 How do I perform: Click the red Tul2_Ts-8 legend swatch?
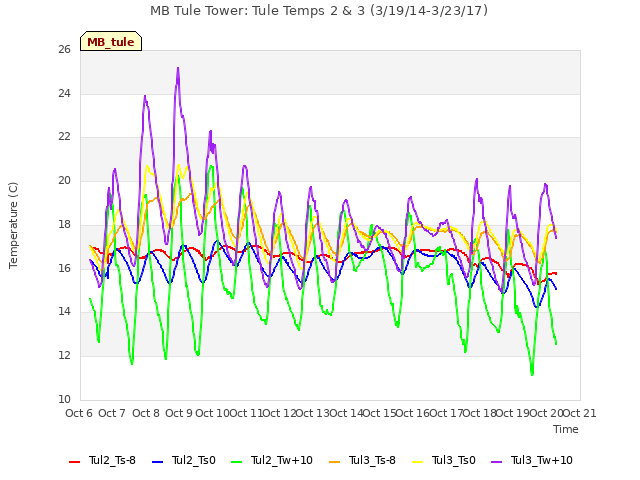coord(74,462)
